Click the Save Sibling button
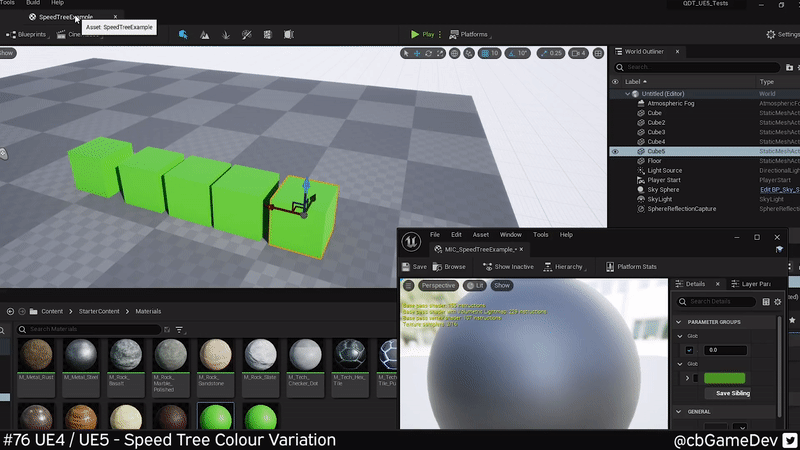This screenshot has width=800, height=450. [x=732, y=393]
